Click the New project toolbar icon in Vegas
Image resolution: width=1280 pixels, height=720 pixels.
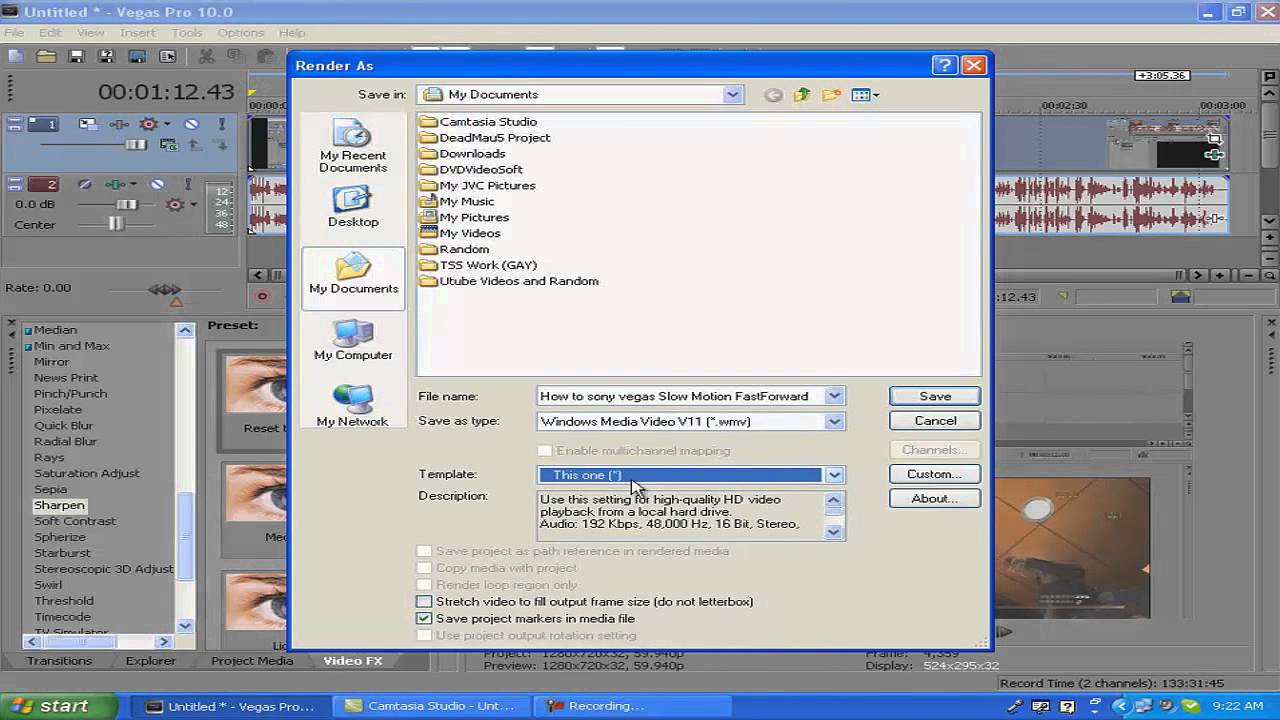pos(15,57)
